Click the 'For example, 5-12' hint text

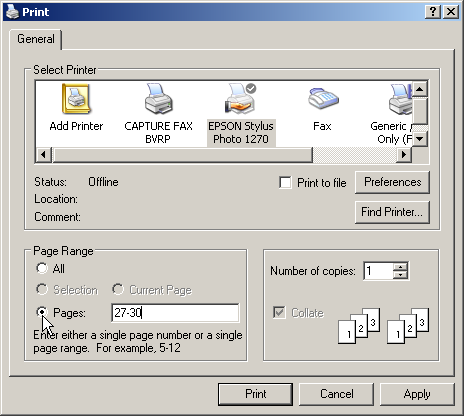tap(138, 348)
